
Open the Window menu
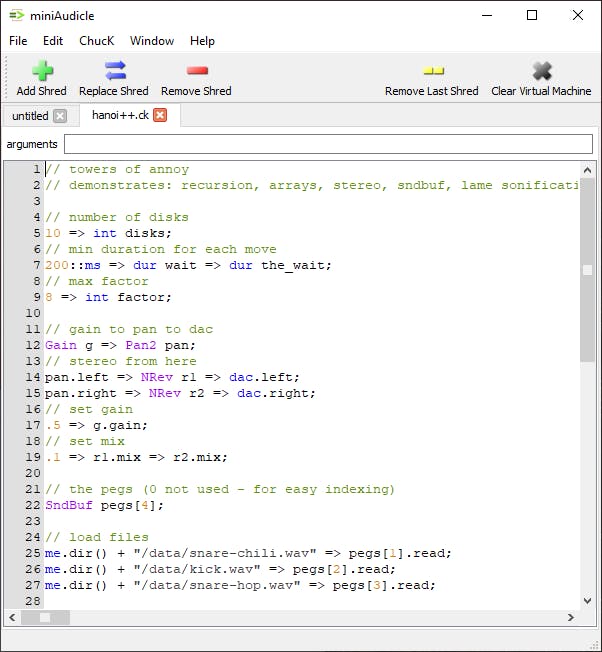(x=152, y=41)
